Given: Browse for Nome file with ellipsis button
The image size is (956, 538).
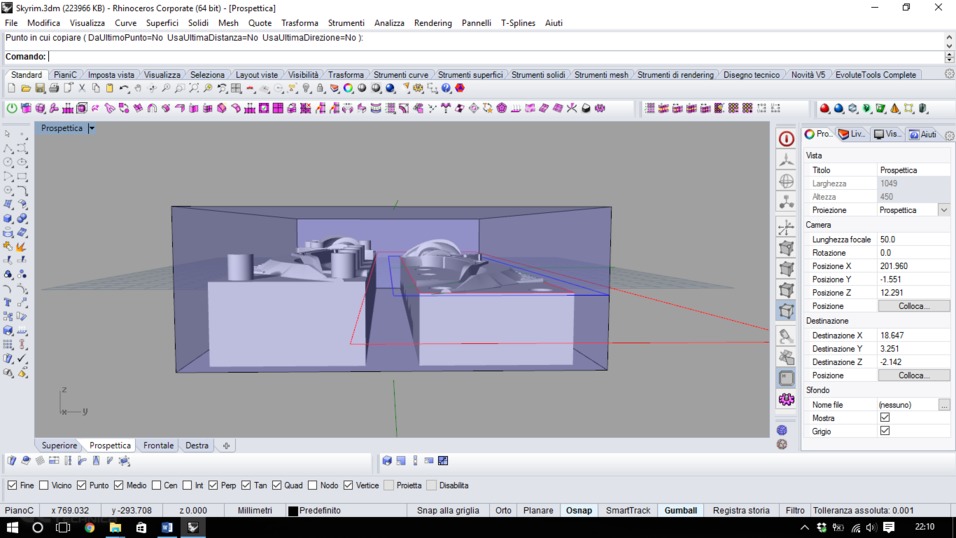Looking at the screenshot, I should click(x=944, y=405).
